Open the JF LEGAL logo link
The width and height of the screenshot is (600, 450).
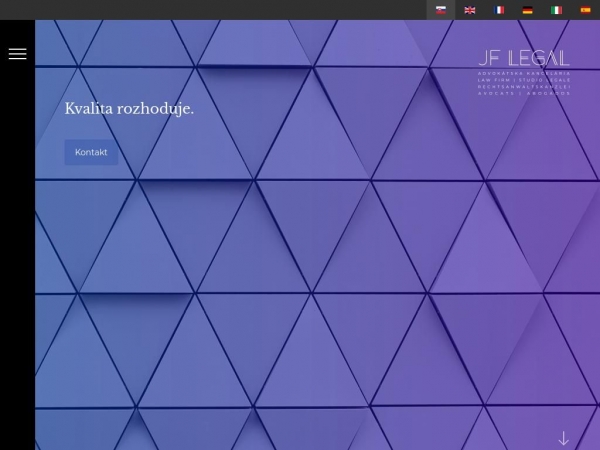(x=524, y=73)
